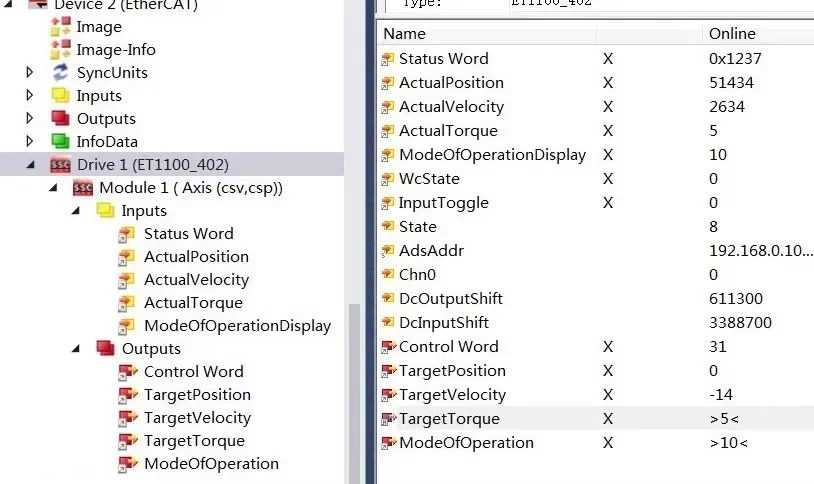814x484 pixels.
Task: Sort list by the Name column header
Action: tap(488, 34)
